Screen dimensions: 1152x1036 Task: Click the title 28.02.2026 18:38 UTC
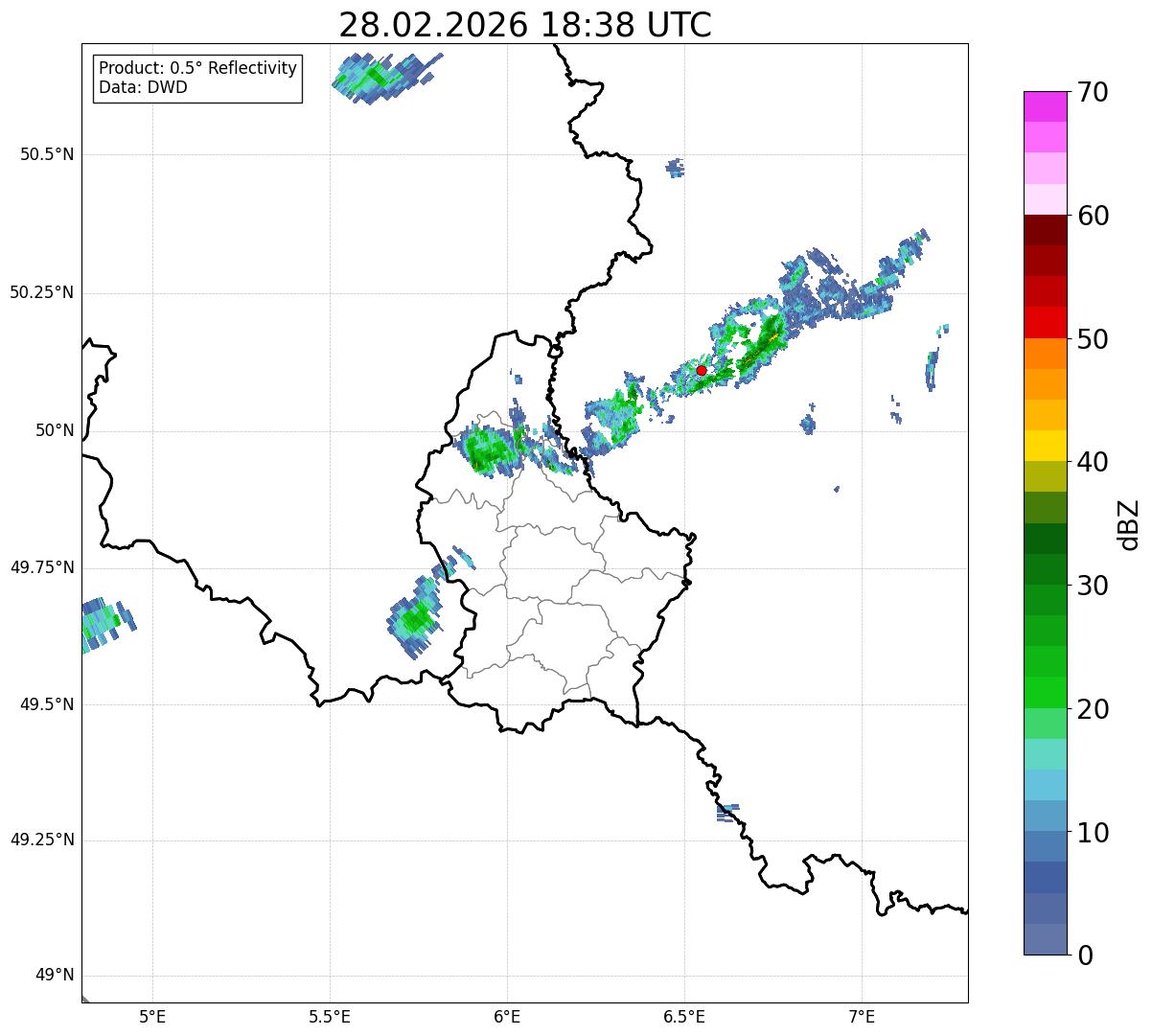(x=525, y=25)
